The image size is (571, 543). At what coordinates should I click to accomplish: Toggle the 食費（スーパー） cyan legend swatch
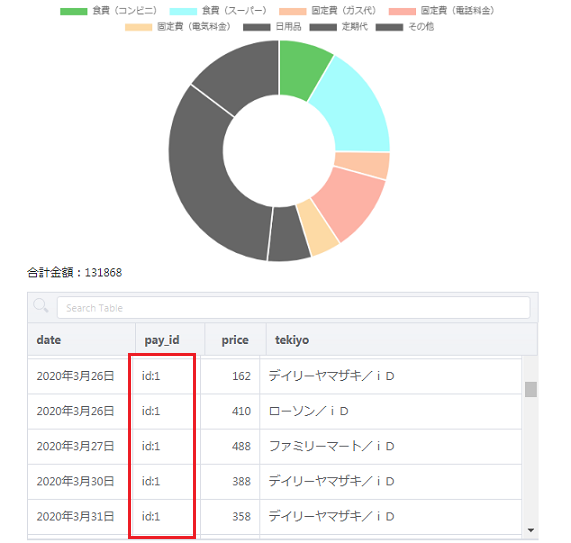(x=183, y=11)
